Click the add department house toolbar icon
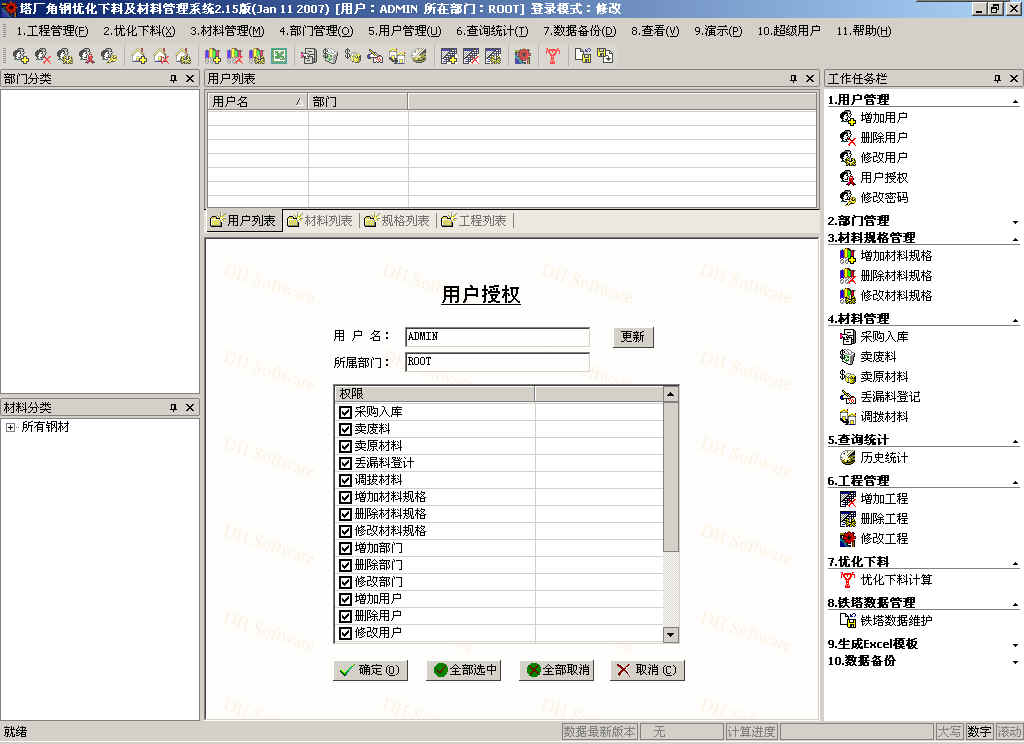The width and height of the screenshot is (1024, 744). [x=138, y=56]
